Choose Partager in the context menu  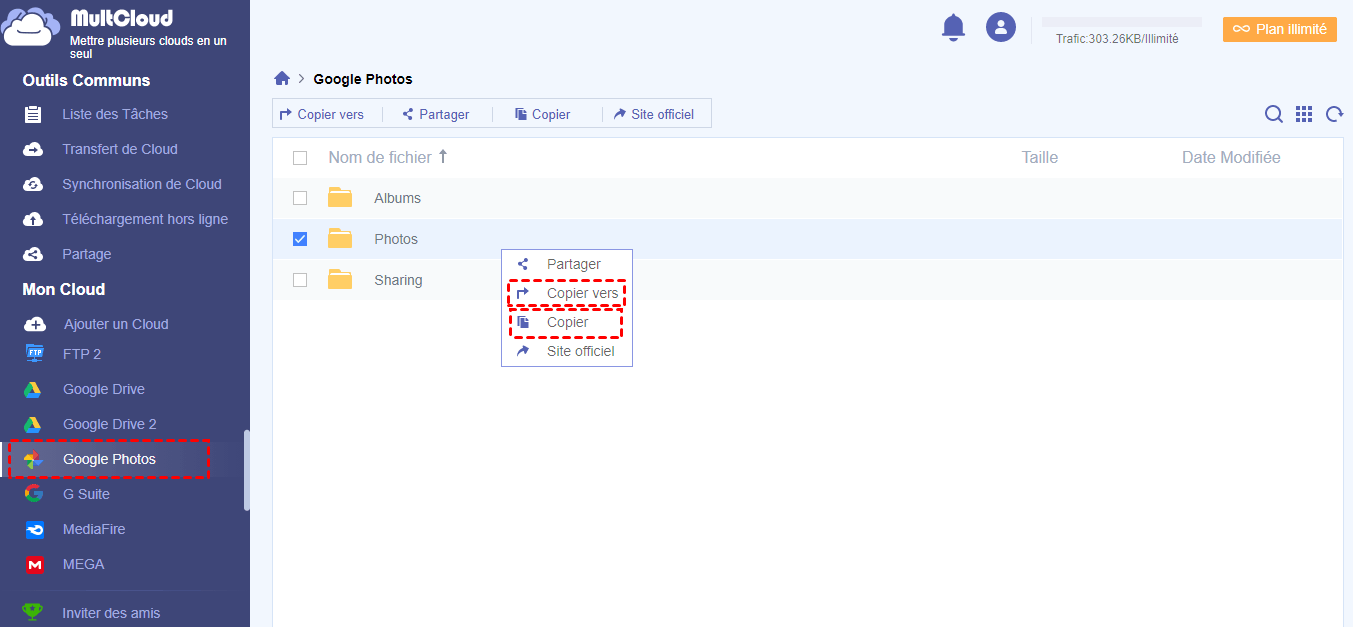click(567, 264)
